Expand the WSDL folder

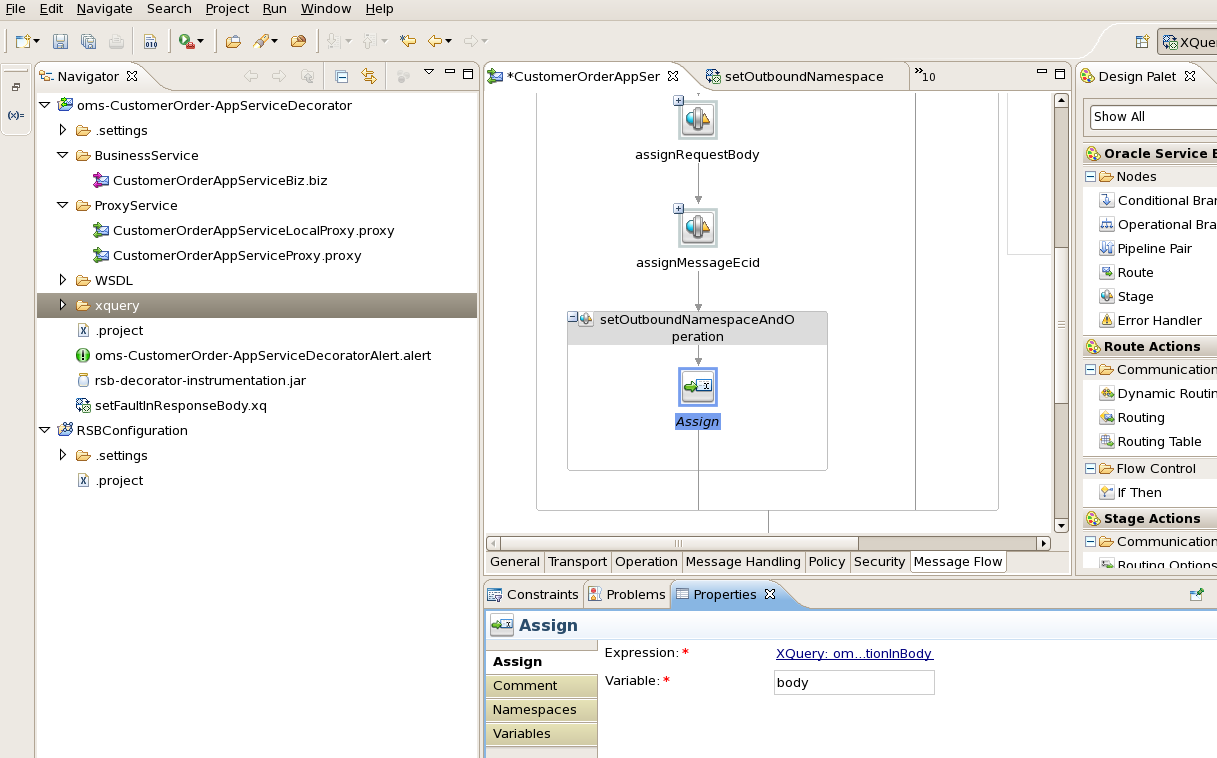pyautogui.click(x=62, y=280)
